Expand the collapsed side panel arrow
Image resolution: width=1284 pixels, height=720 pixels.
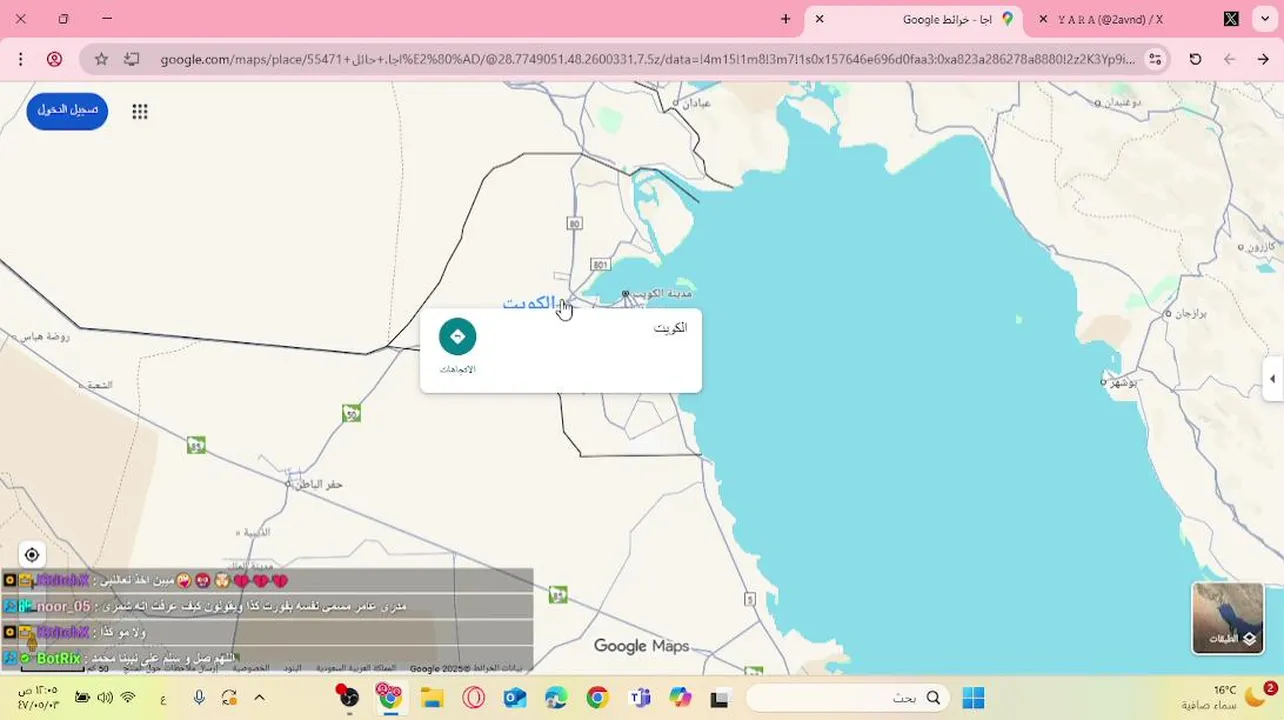1272,379
